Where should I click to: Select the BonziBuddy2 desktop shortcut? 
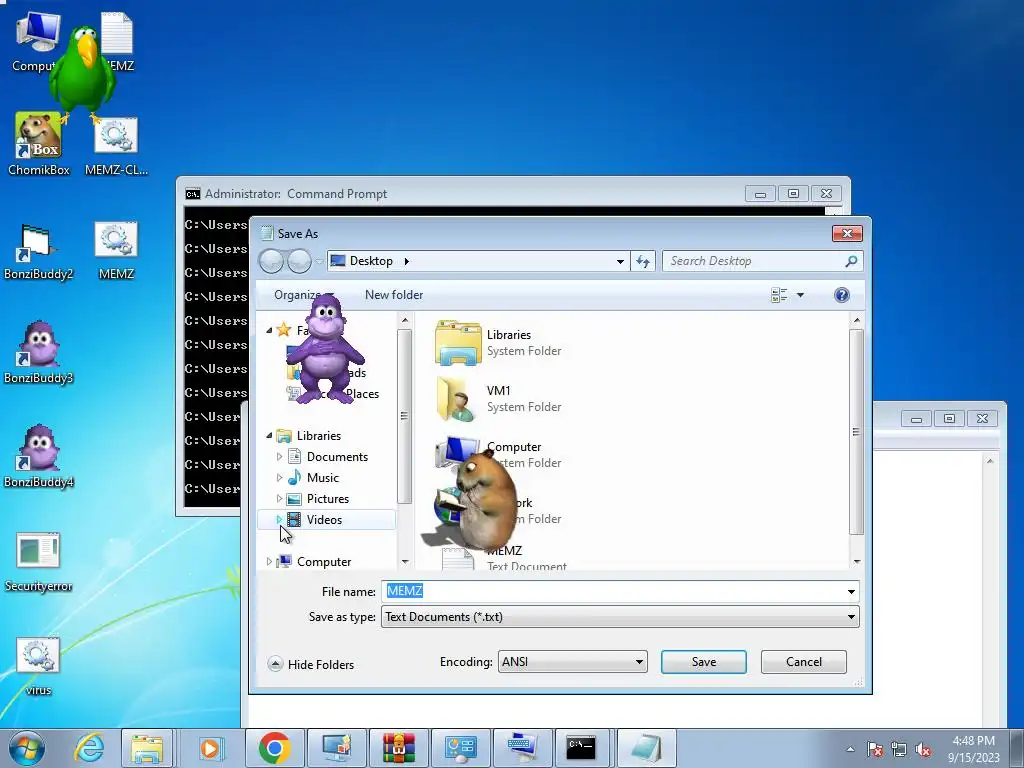click(39, 251)
